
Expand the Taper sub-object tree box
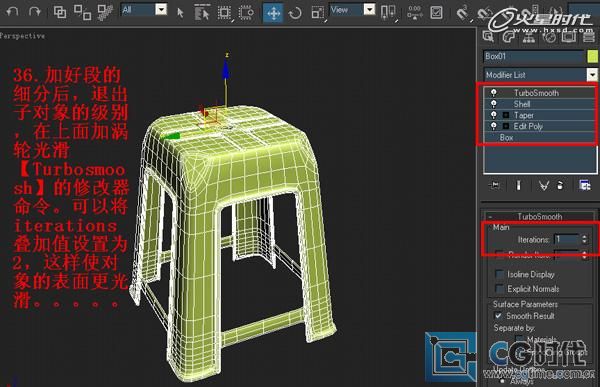coord(506,115)
